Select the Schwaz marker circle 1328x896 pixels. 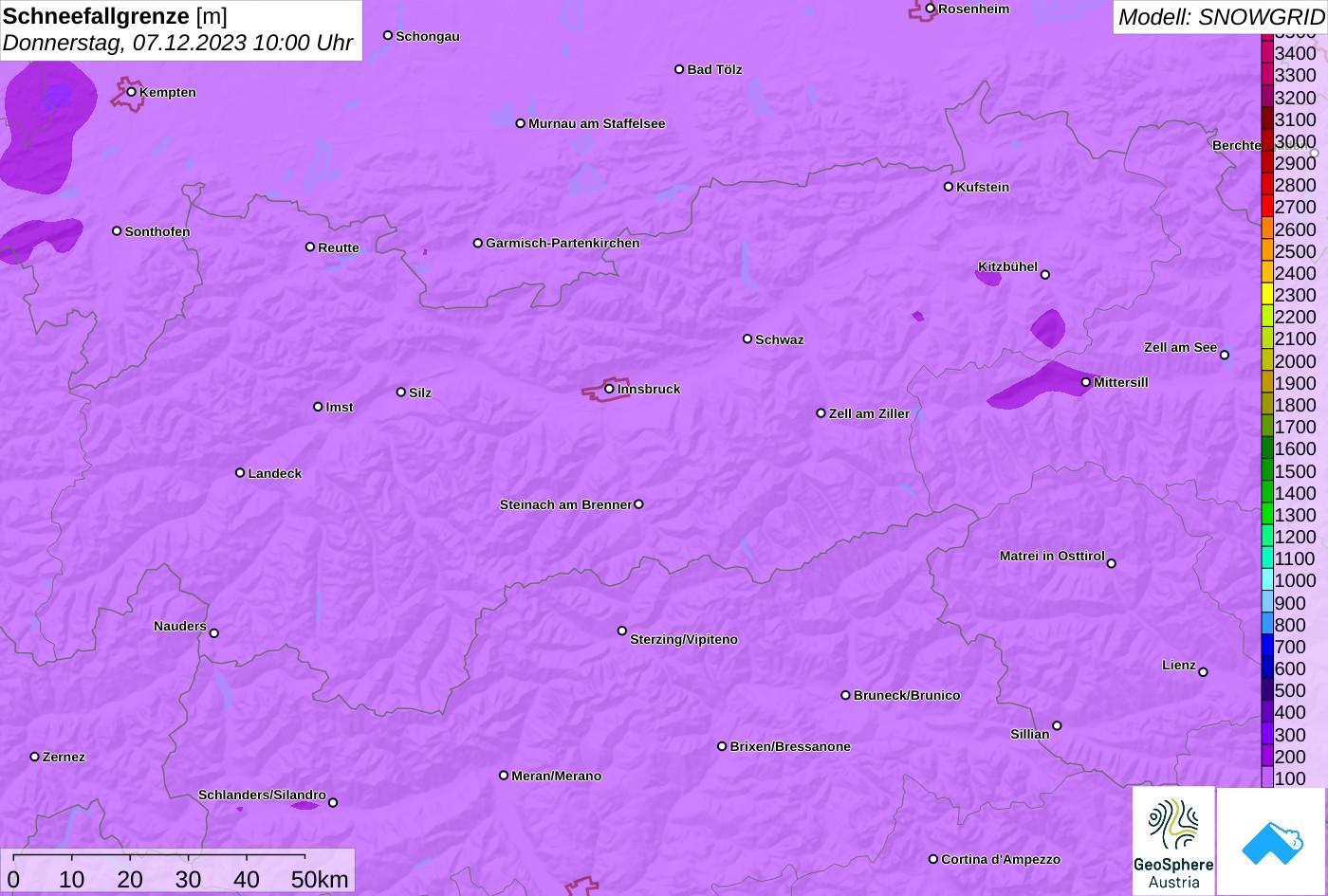click(x=747, y=338)
